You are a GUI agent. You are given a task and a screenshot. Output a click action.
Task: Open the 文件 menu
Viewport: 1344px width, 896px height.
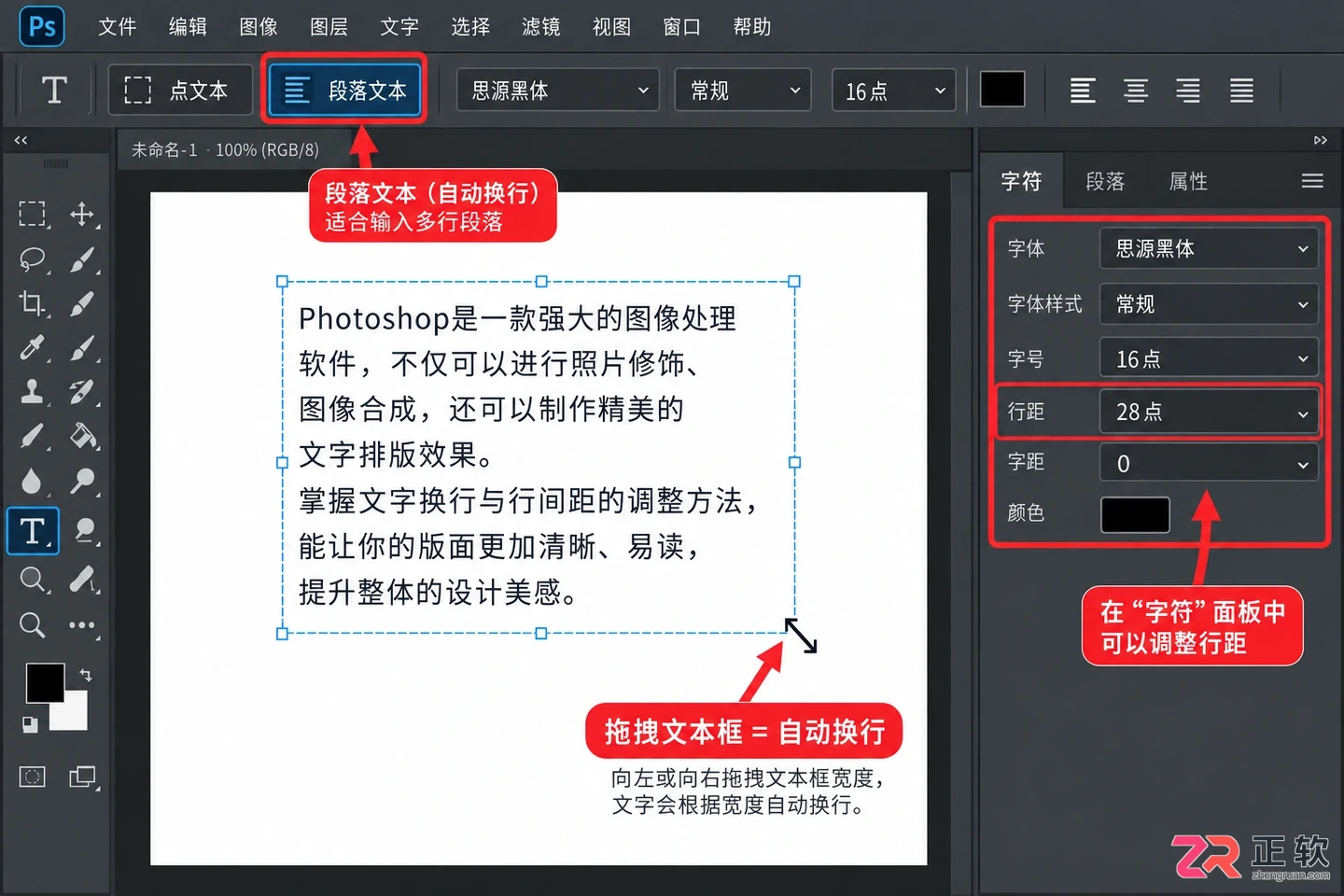[x=118, y=27]
